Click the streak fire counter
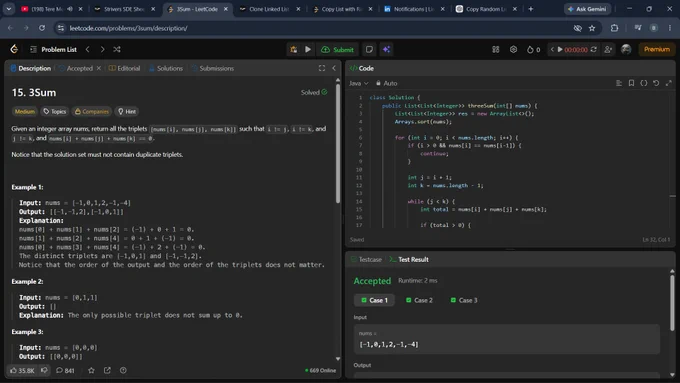The image size is (680, 383). [533, 49]
